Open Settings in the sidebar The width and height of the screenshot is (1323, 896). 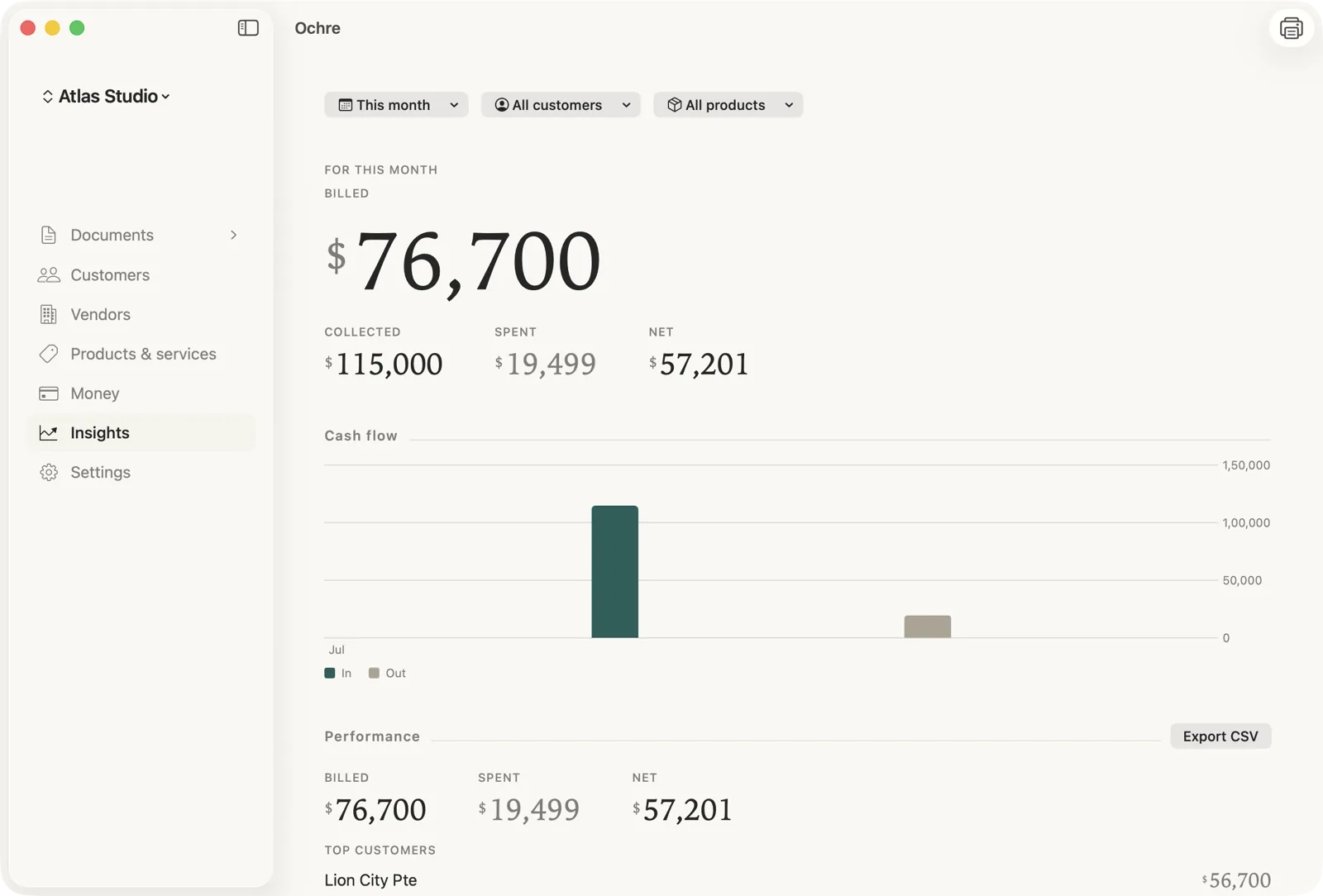[x=141, y=472]
